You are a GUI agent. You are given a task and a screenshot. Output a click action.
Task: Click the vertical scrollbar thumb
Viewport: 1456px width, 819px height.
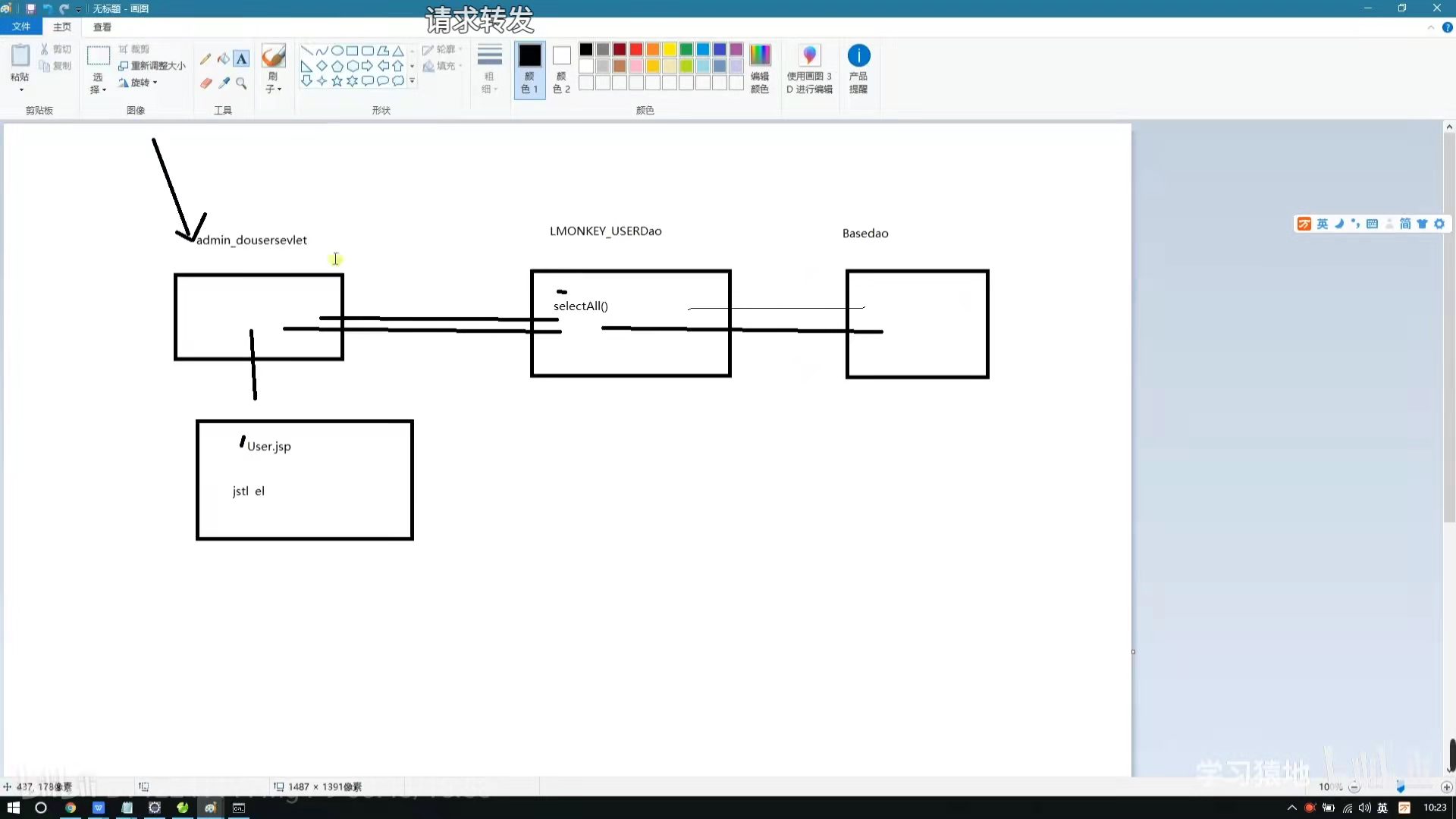click(1448, 328)
